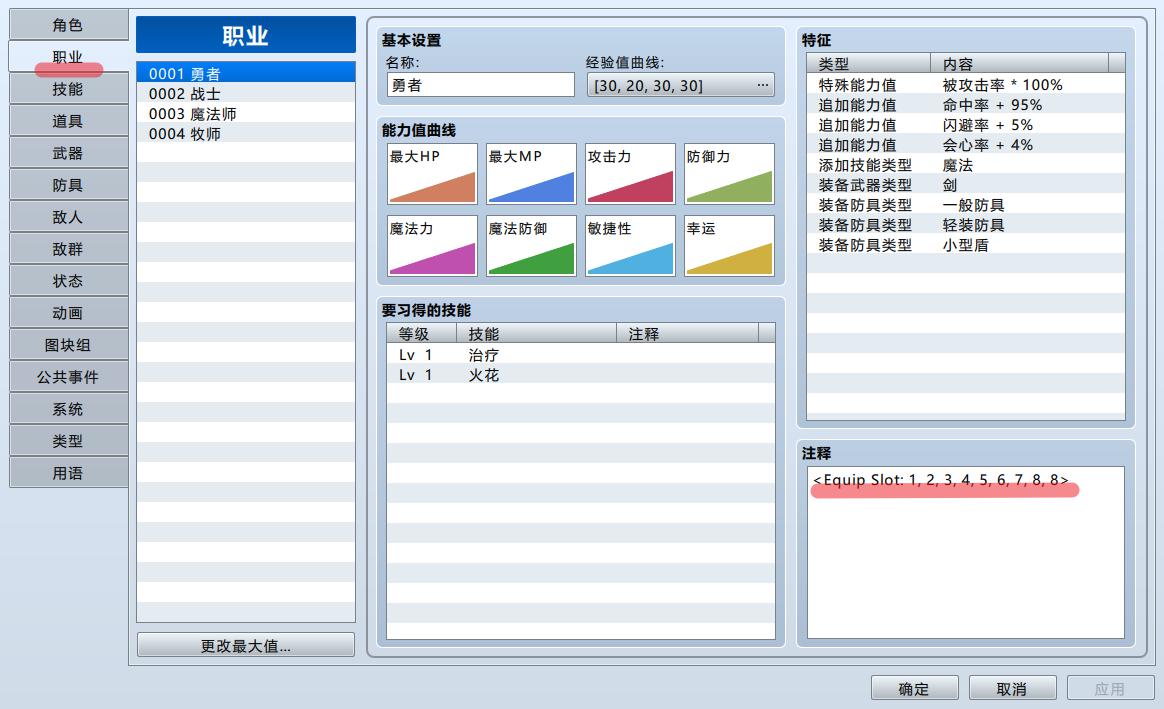Select the 火花 skill row
The height and width of the screenshot is (709, 1164).
(581, 376)
